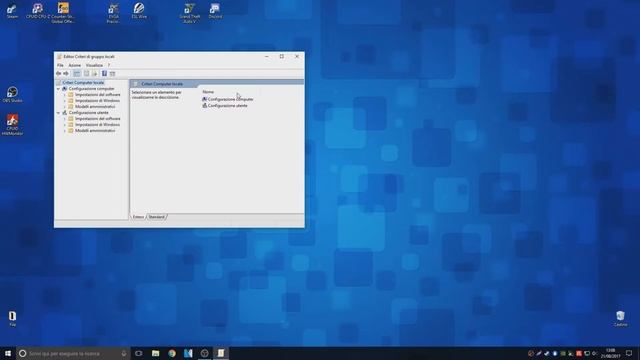Click the CPUID HWMonitor desktop icon

[x=12, y=125]
